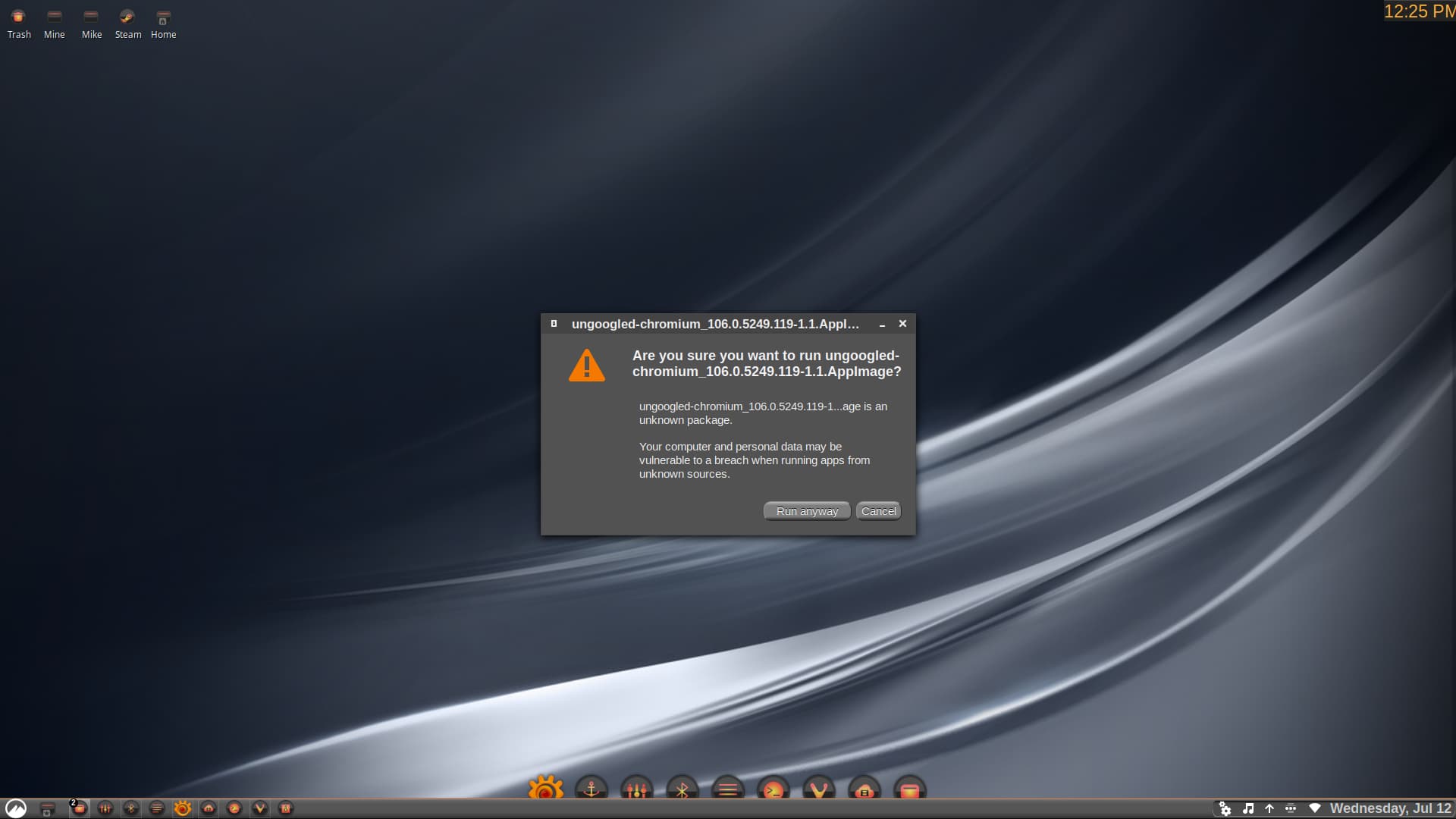Open the Home folder desktop icon
The width and height of the screenshot is (1456, 819).
pyautogui.click(x=163, y=24)
